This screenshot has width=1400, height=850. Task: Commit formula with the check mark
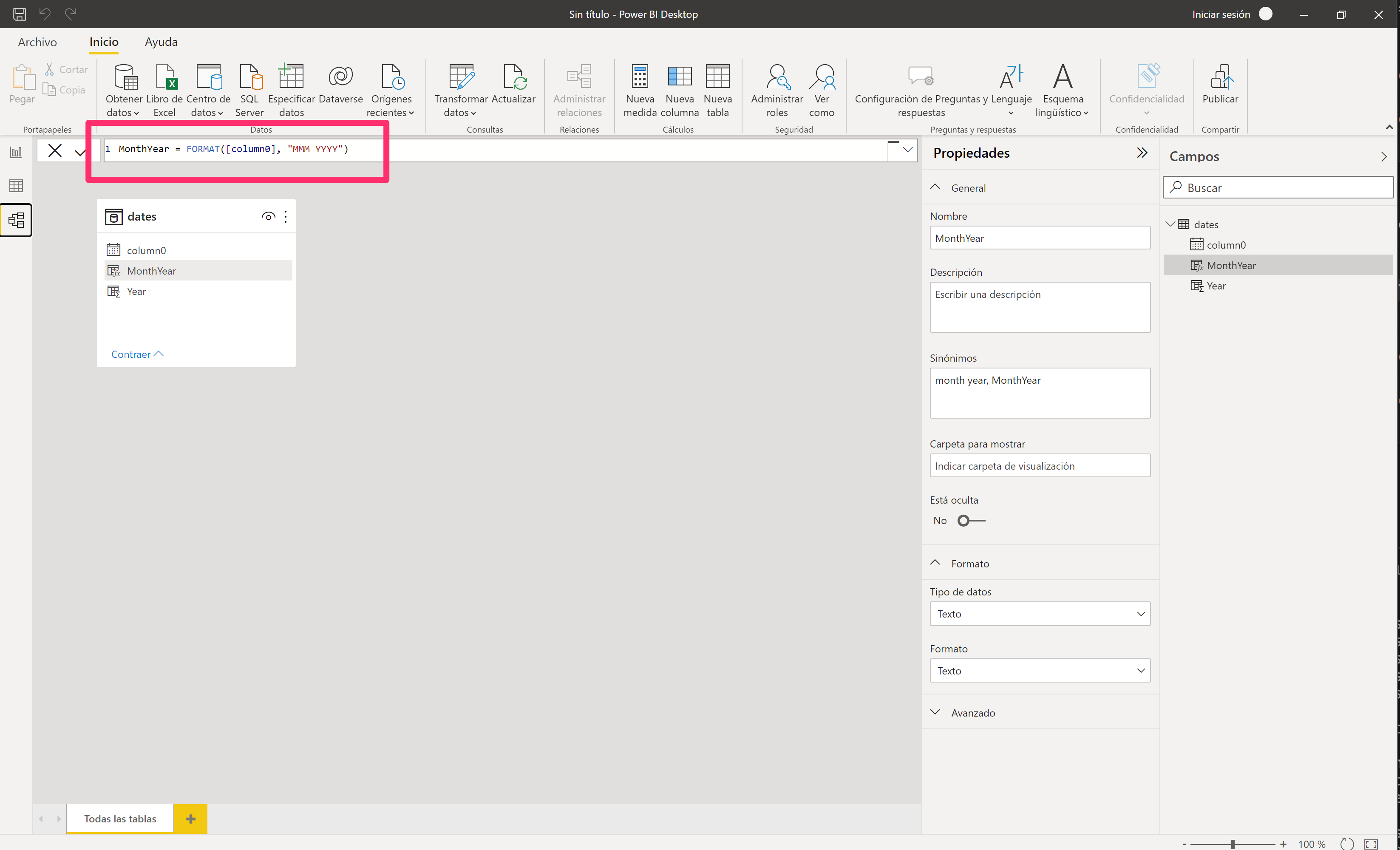click(80, 151)
